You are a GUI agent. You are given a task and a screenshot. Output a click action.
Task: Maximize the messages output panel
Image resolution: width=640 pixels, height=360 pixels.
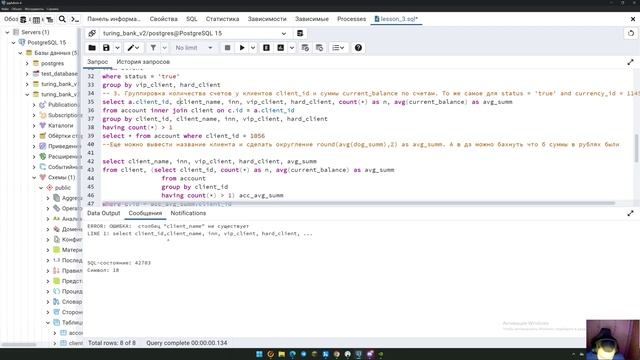pos(631,213)
